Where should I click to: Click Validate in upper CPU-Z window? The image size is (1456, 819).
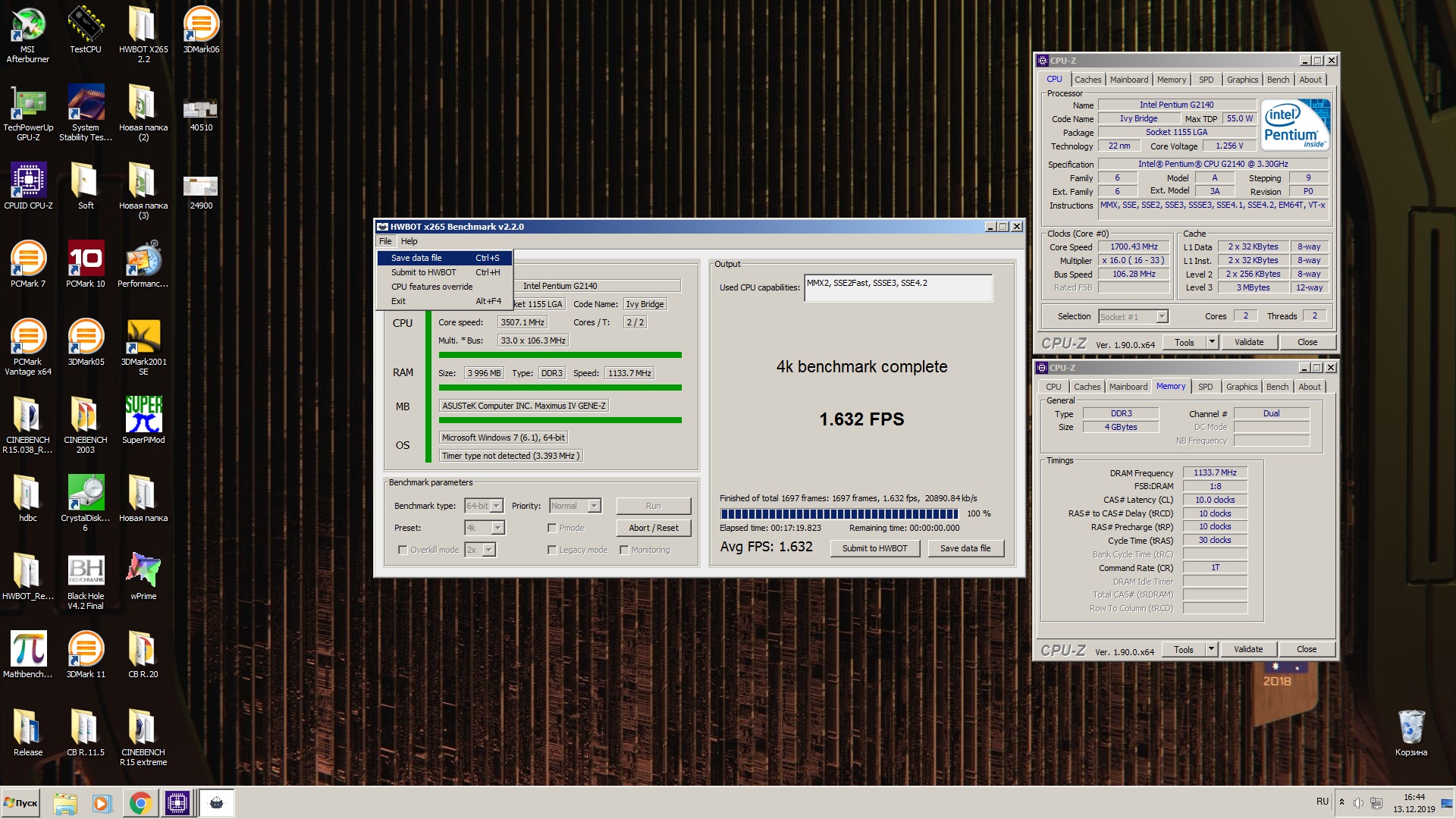[x=1248, y=342]
